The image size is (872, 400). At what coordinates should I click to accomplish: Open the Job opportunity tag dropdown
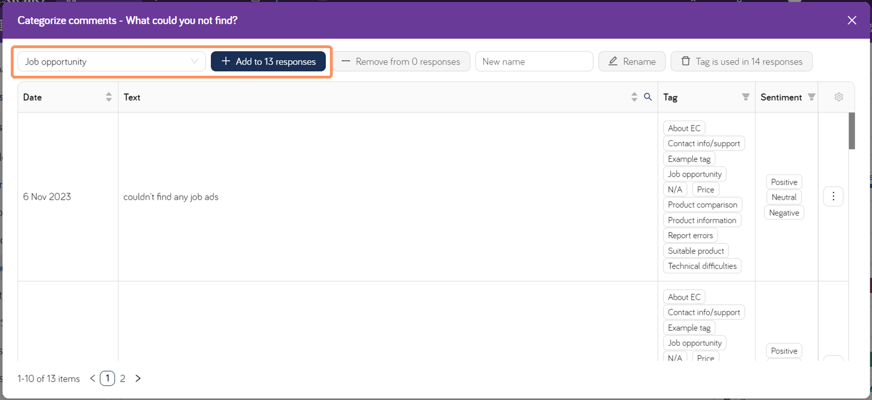click(x=112, y=62)
